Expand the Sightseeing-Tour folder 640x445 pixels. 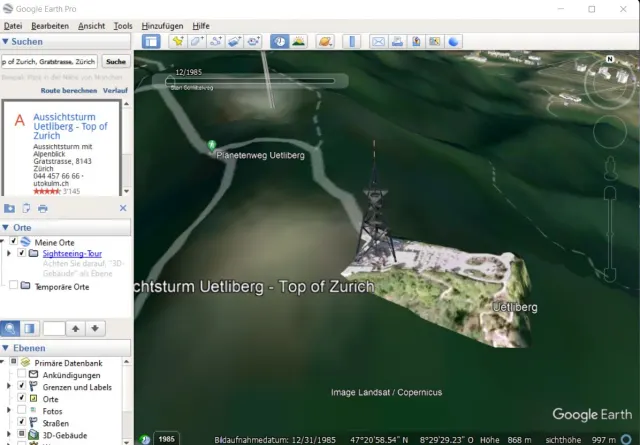(8, 254)
